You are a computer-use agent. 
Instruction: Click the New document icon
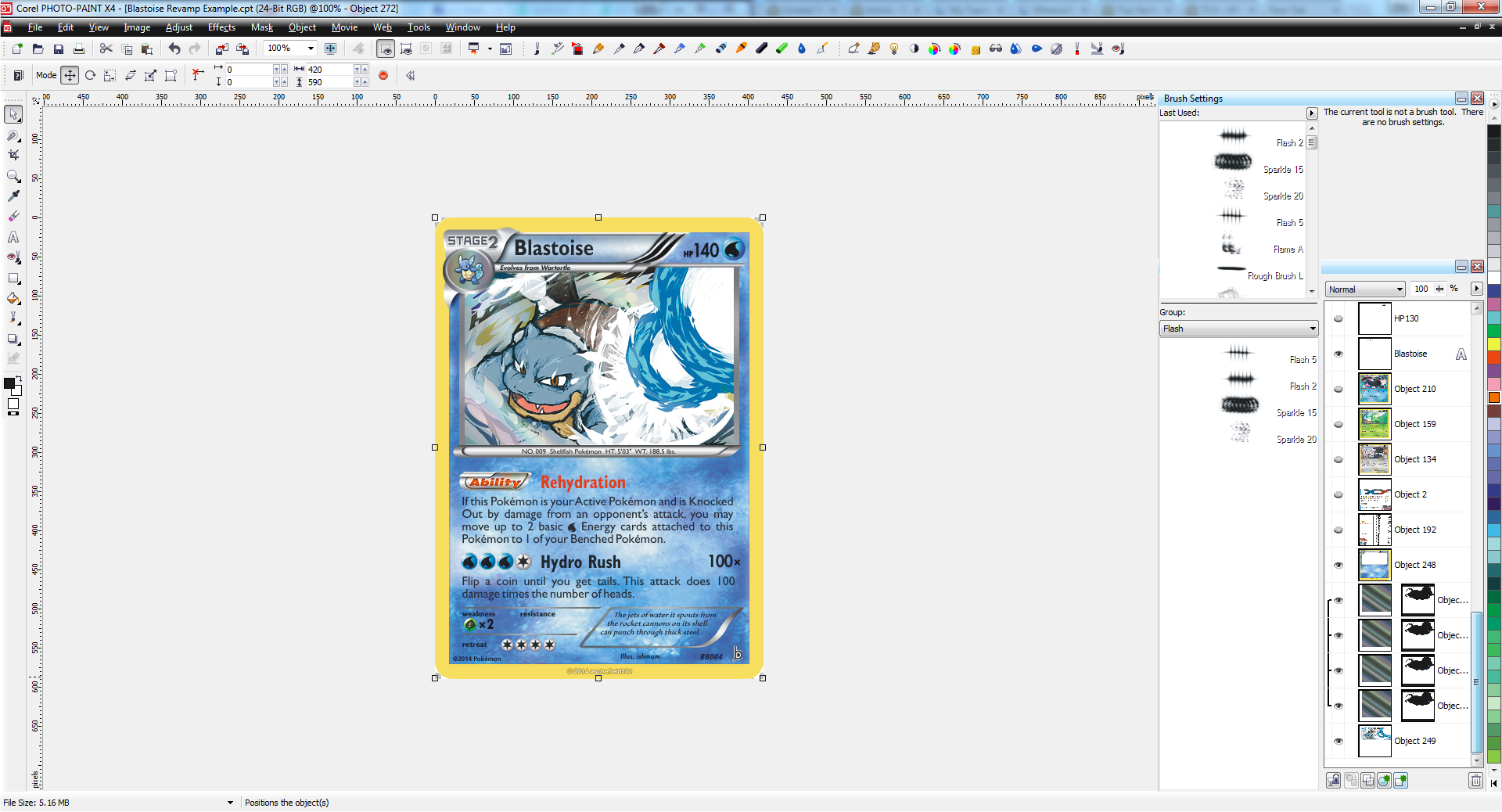coord(17,49)
